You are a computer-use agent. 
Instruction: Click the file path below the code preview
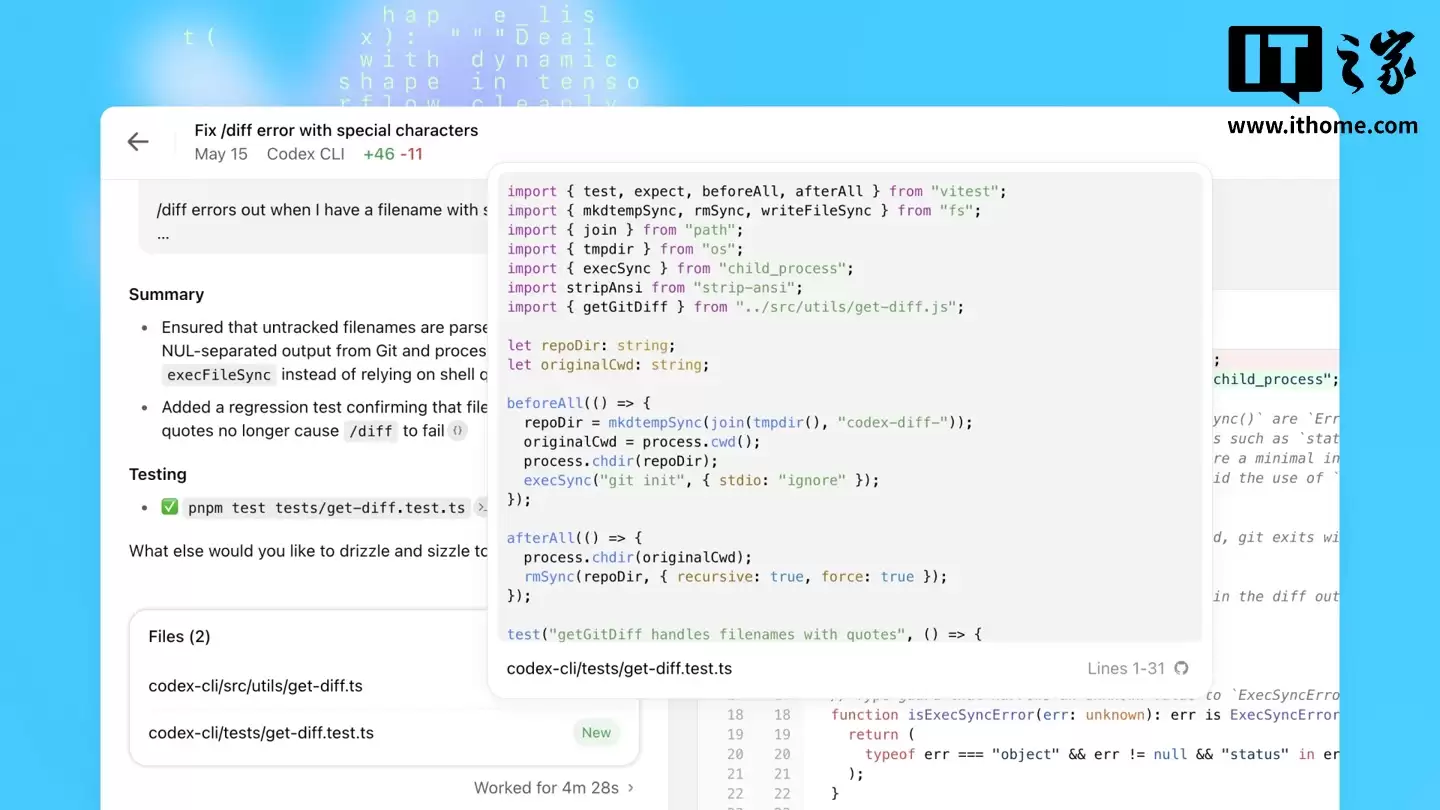click(x=619, y=668)
